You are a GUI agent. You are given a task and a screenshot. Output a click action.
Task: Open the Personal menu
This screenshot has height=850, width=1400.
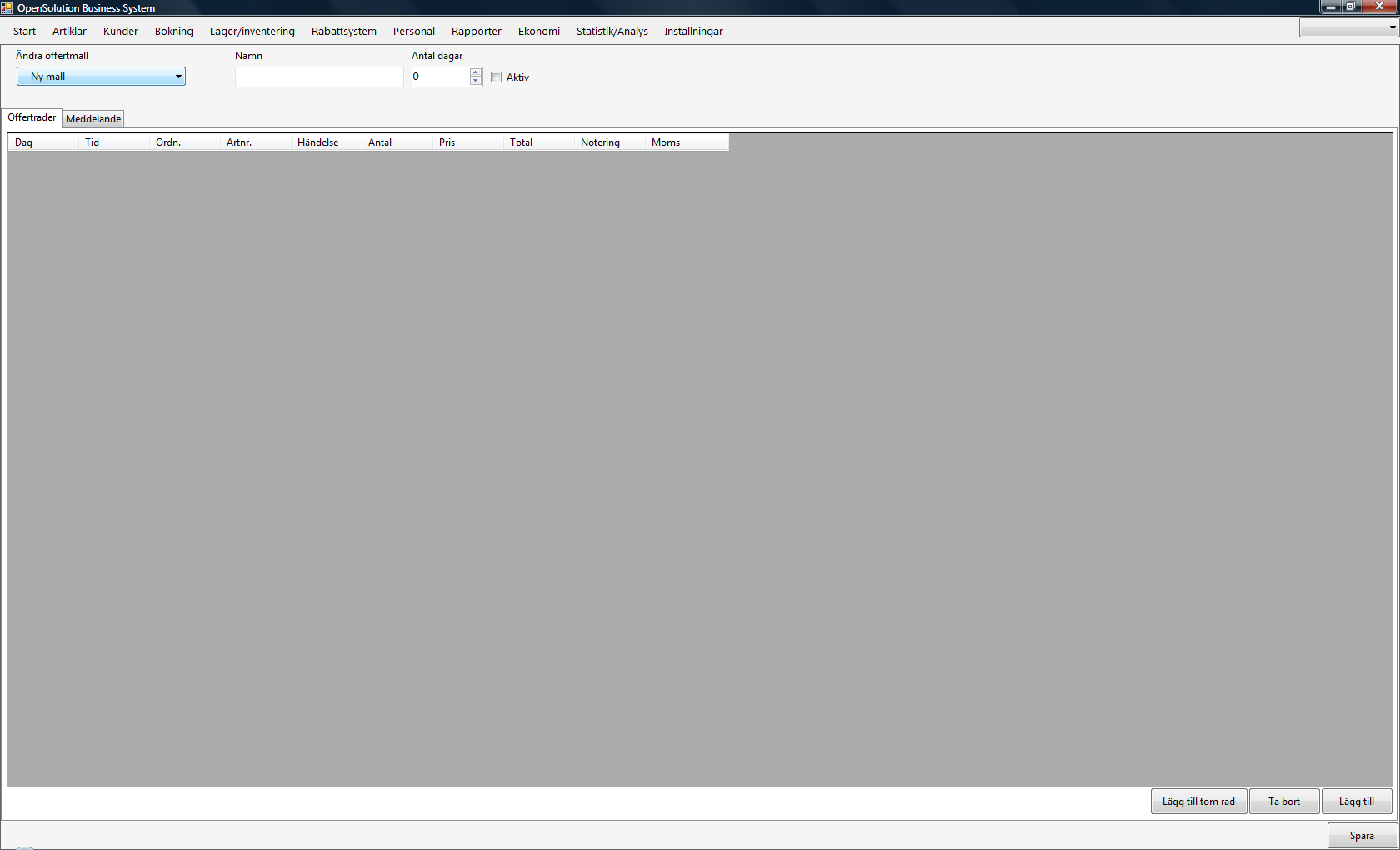[x=414, y=31]
